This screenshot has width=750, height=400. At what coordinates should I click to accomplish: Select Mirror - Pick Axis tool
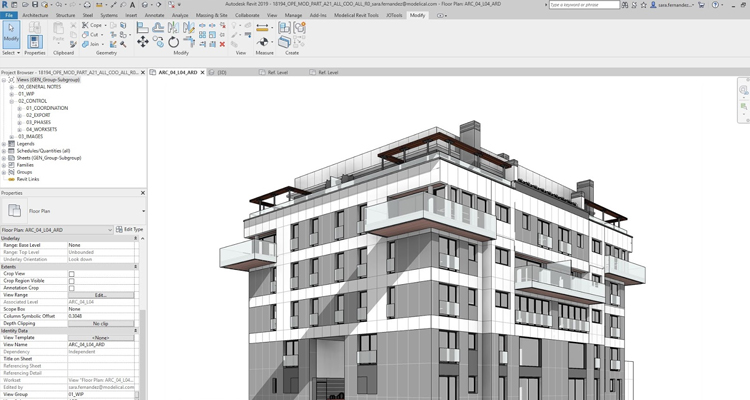(173, 28)
